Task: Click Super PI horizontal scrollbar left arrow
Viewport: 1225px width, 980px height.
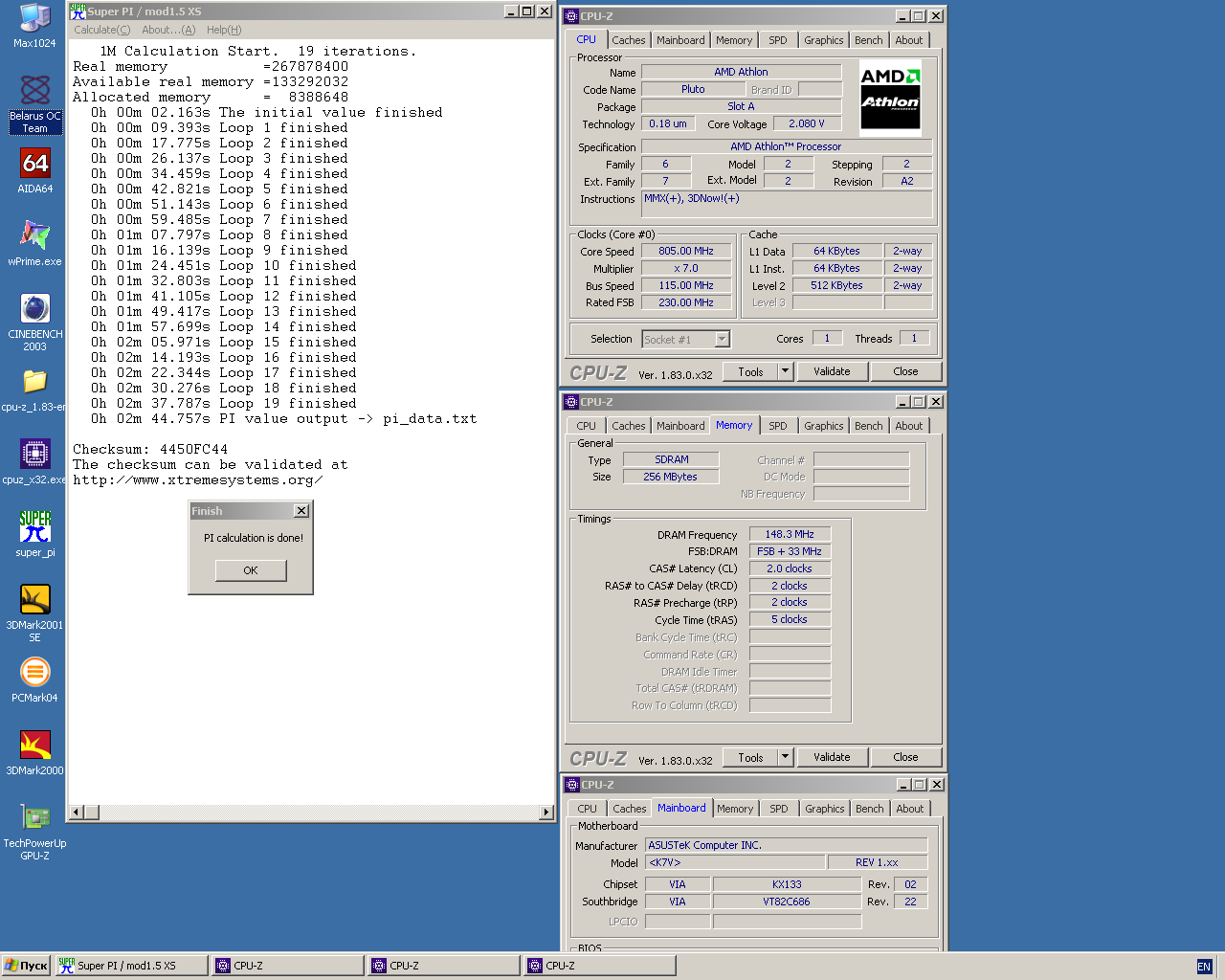Action: tap(77, 813)
